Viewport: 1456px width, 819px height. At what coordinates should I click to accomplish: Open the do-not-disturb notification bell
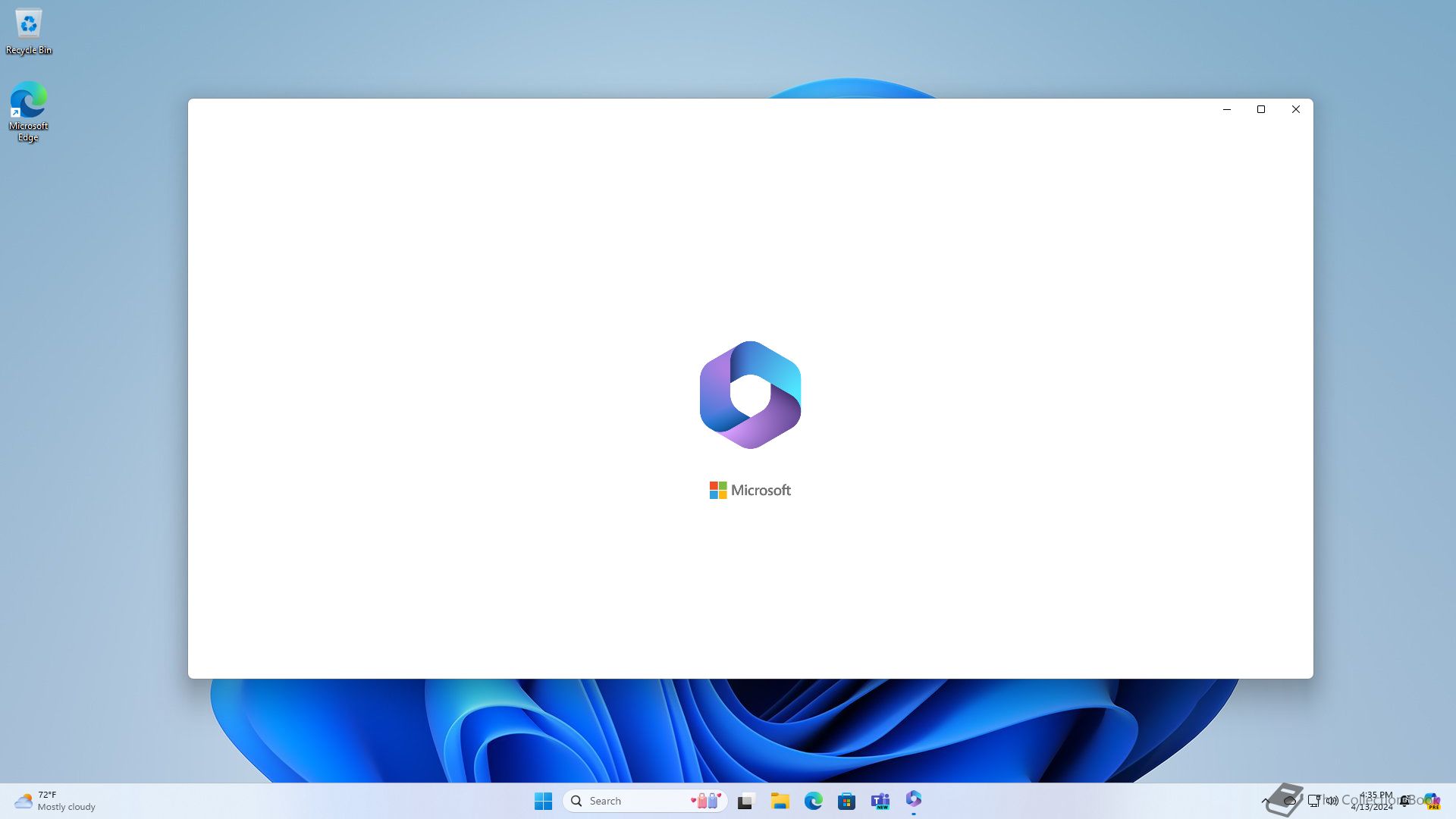[x=1405, y=801]
